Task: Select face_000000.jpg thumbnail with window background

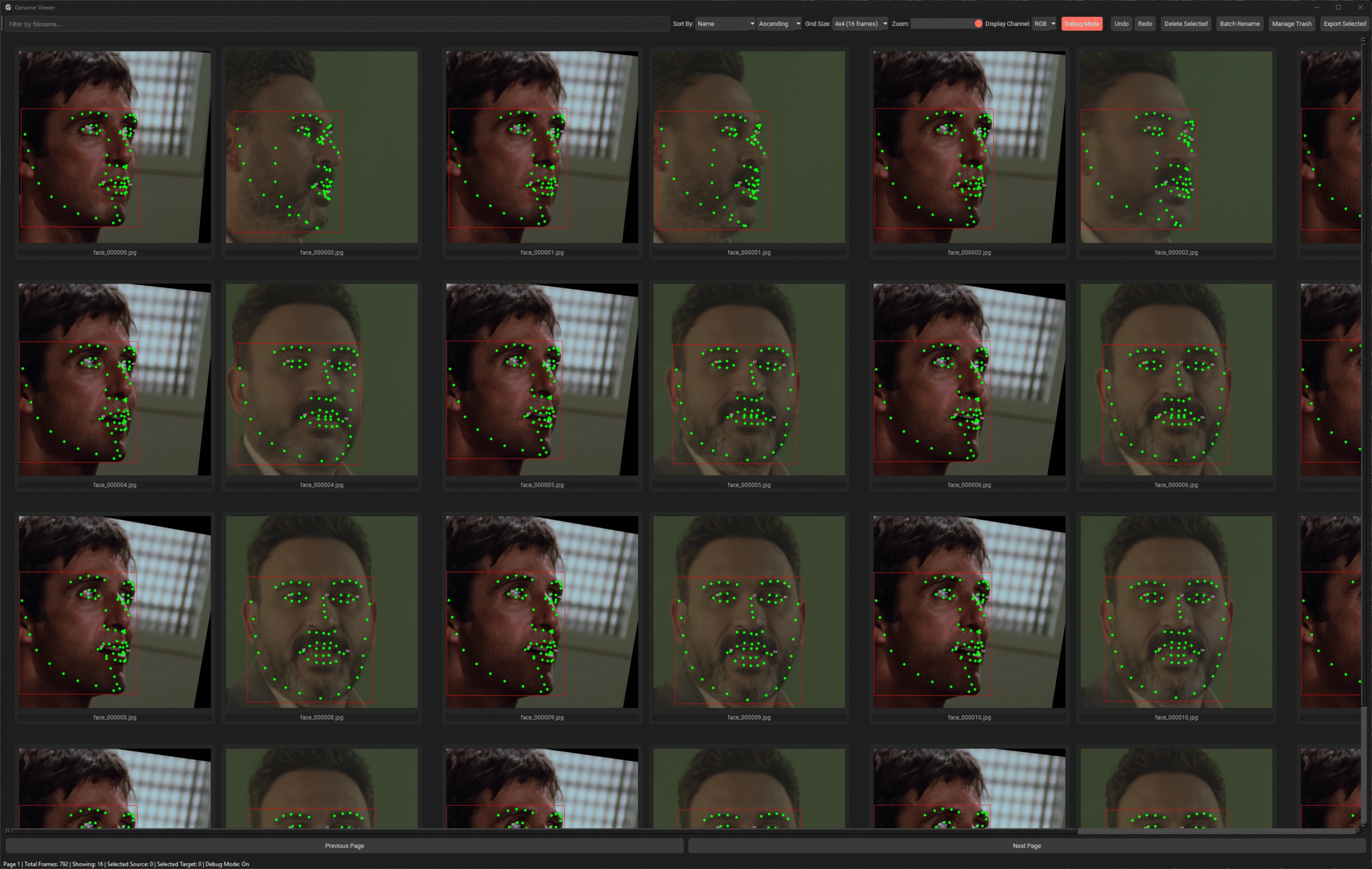Action: pos(115,147)
